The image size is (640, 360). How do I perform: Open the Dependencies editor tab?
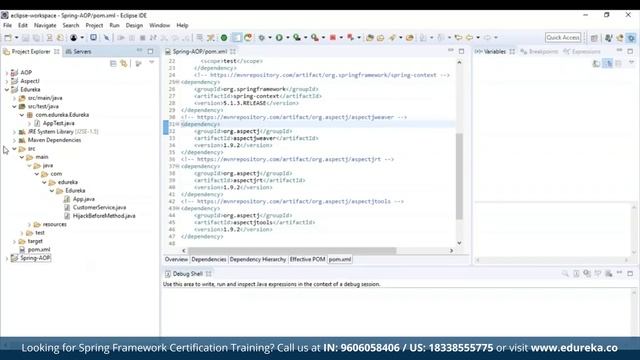coord(209,260)
